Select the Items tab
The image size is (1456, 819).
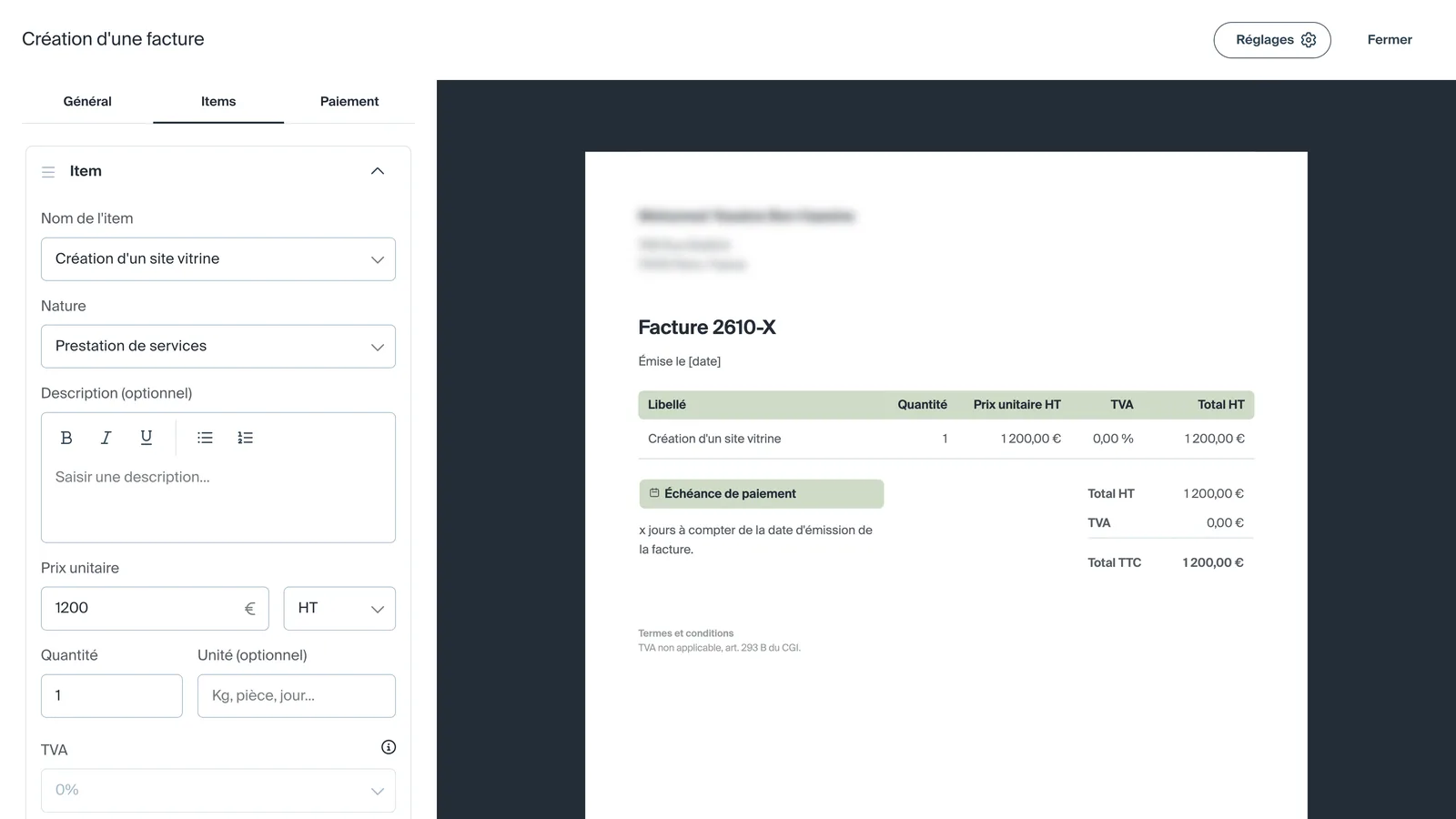[218, 101]
